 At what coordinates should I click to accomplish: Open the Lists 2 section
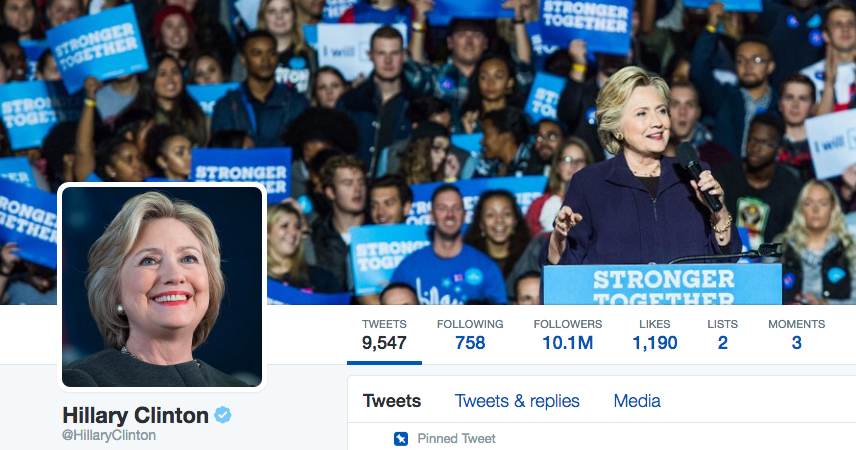click(722, 335)
